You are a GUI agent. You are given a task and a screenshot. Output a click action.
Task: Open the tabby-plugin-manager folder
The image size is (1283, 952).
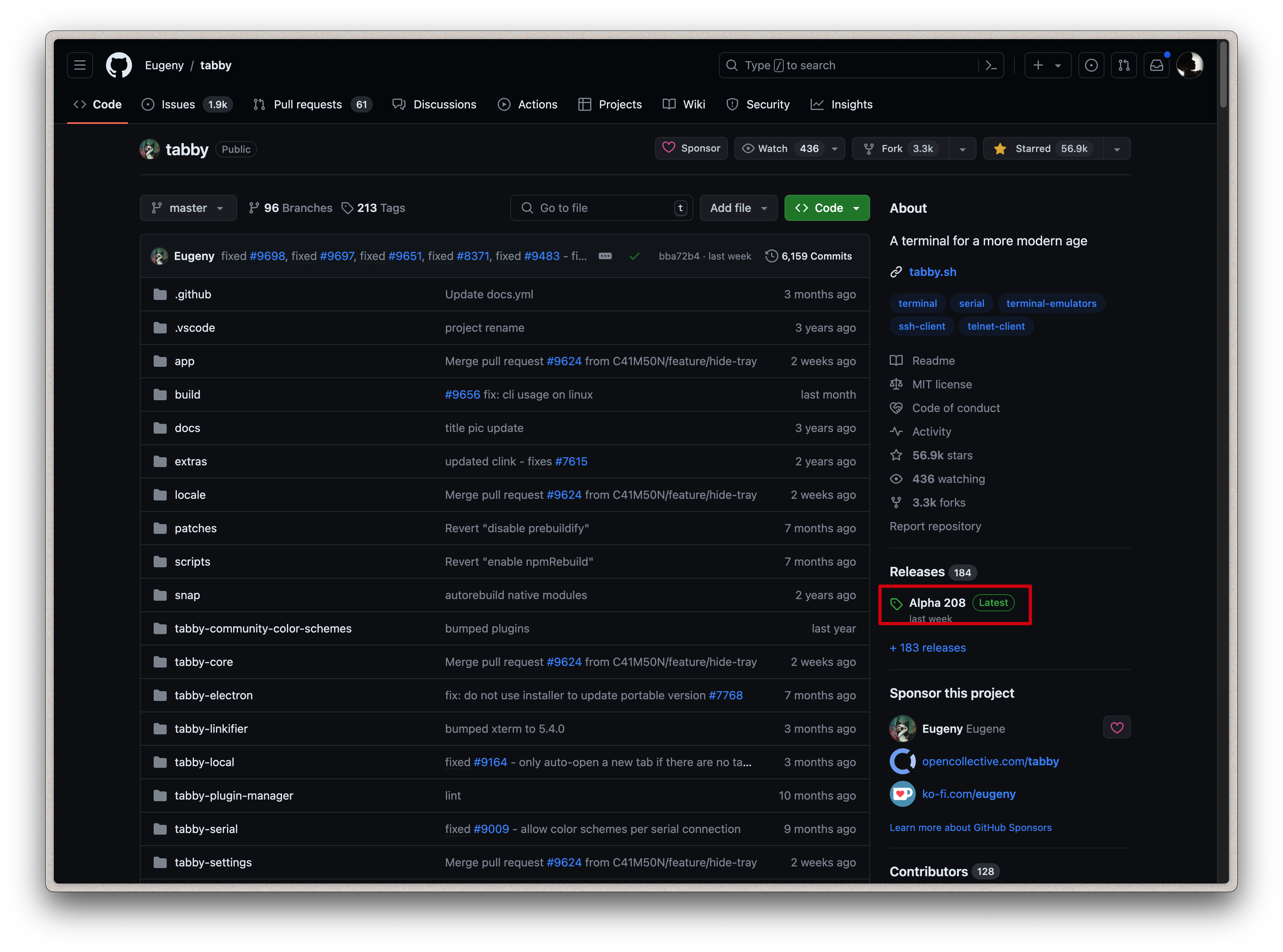coord(234,796)
